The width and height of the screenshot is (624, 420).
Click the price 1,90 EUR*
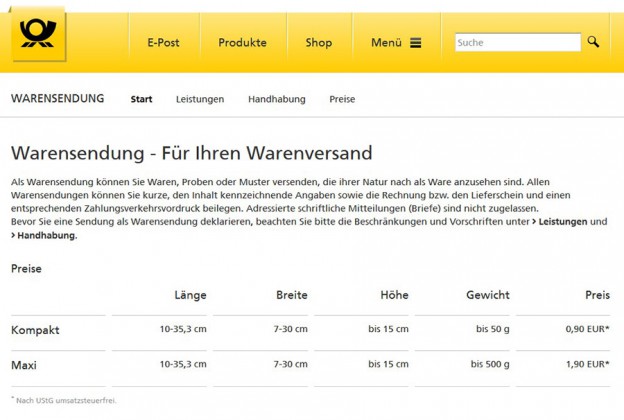coord(587,364)
